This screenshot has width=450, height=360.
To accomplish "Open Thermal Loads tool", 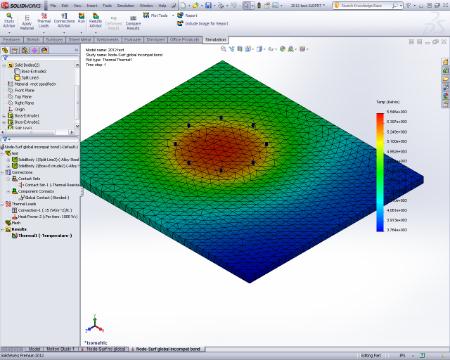I will pos(44,21).
